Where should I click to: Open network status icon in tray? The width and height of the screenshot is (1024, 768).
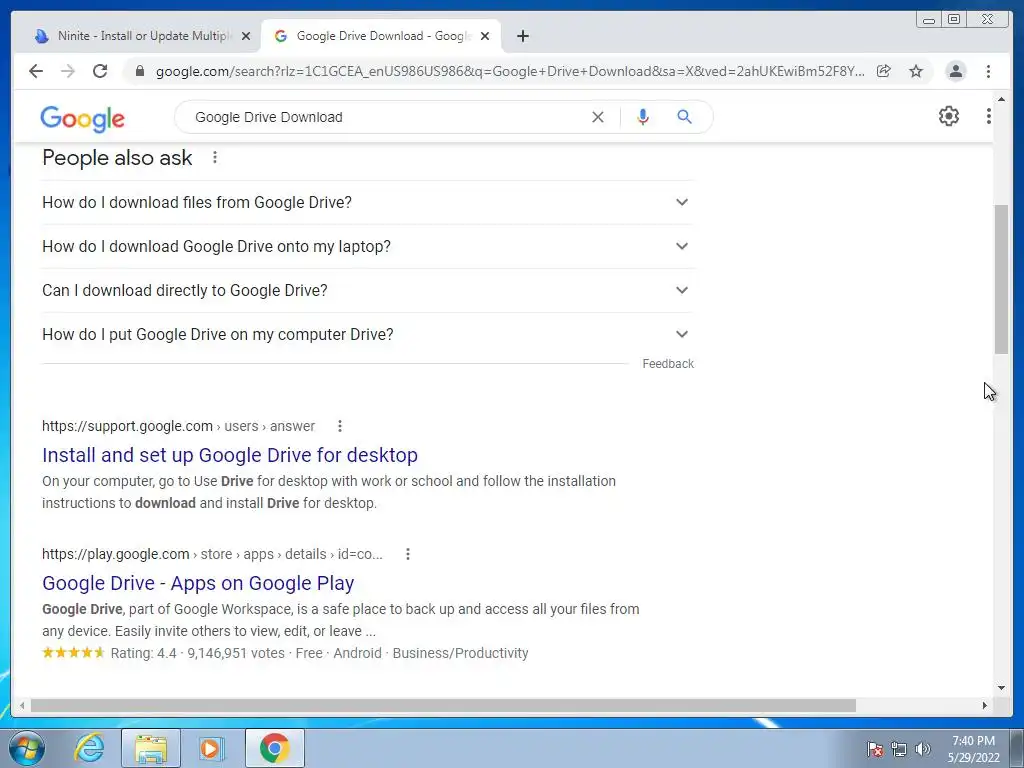coord(899,749)
